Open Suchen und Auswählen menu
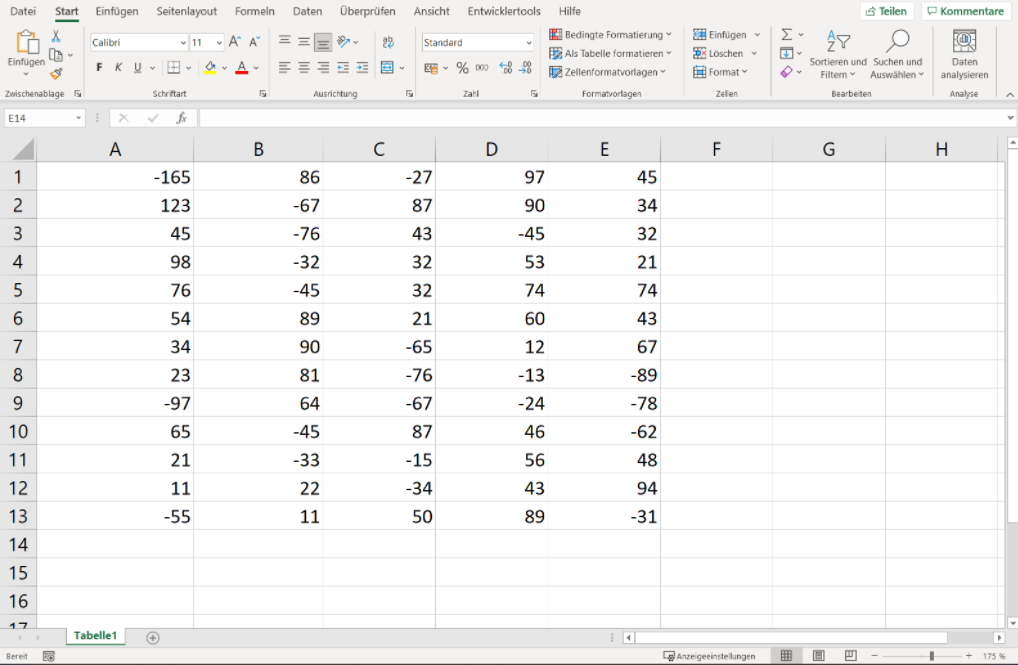The width and height of the screenshot is (1018, 665). coord(897,55)
